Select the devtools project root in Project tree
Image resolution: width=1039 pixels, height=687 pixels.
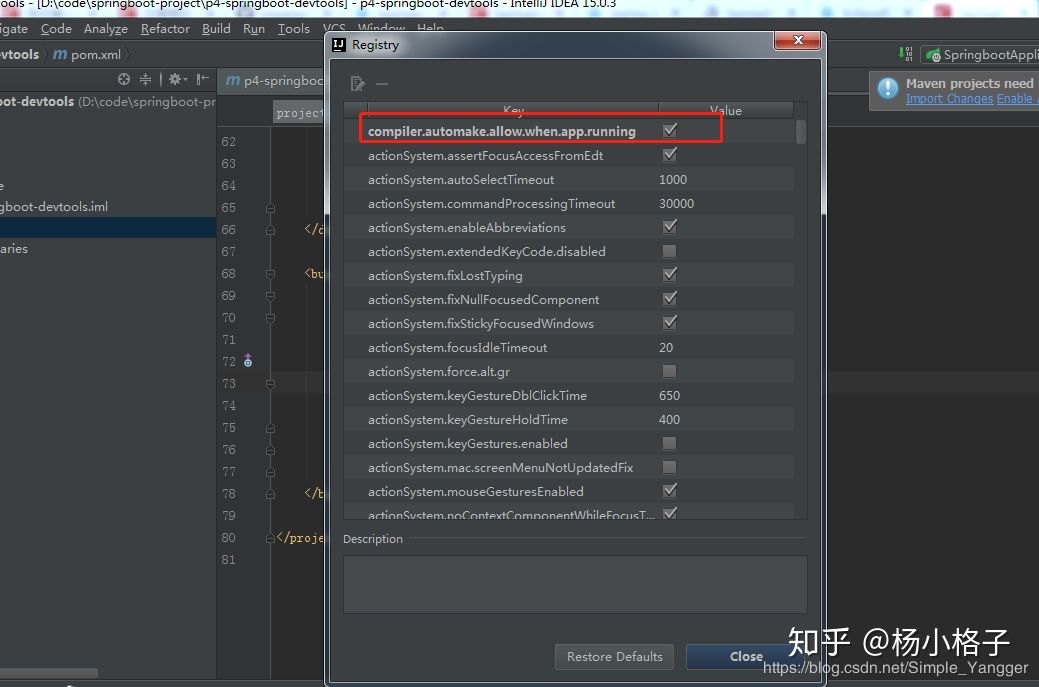[x=108, y=101]
